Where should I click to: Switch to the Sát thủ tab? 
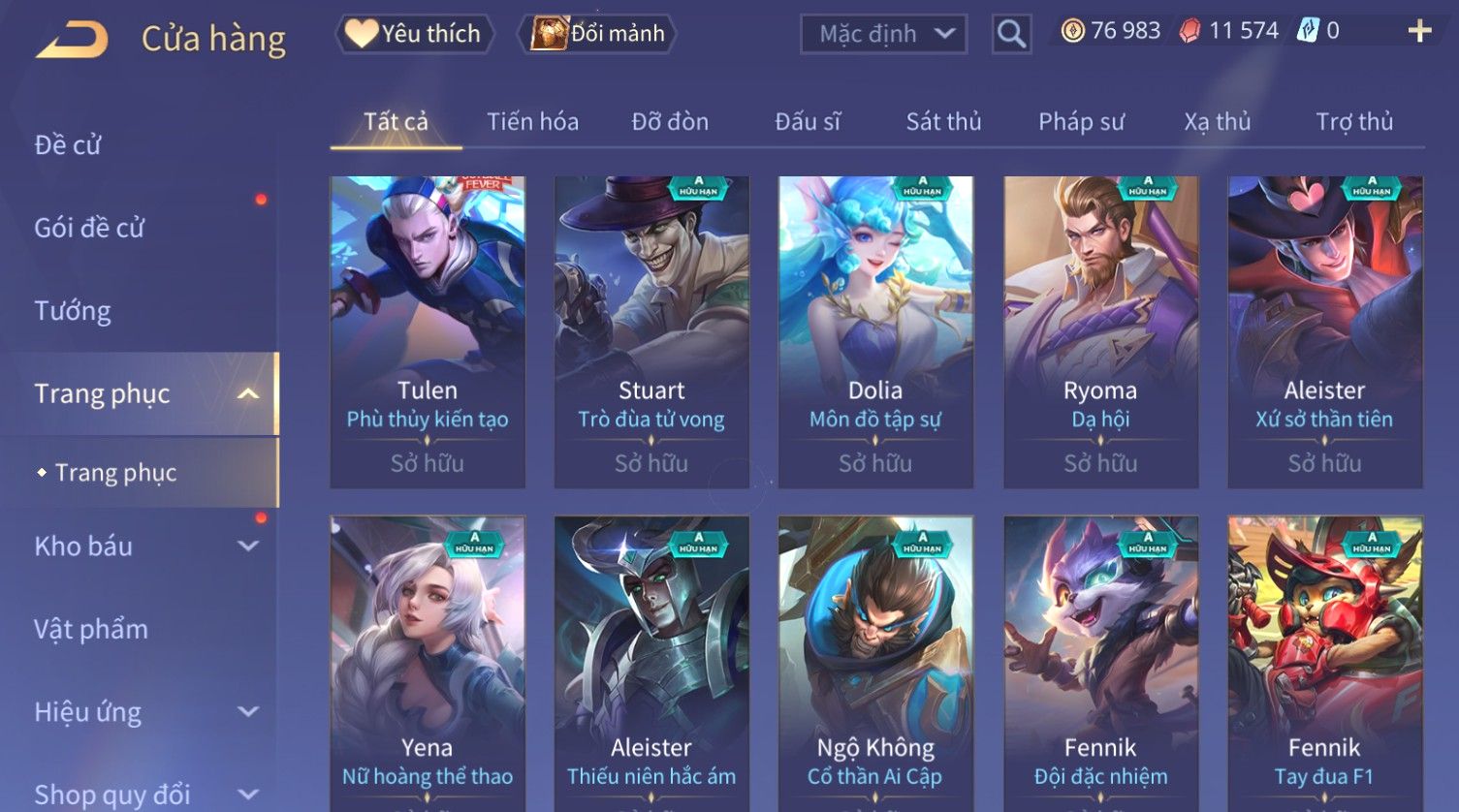pyautogui.click(x=943, y=122)
